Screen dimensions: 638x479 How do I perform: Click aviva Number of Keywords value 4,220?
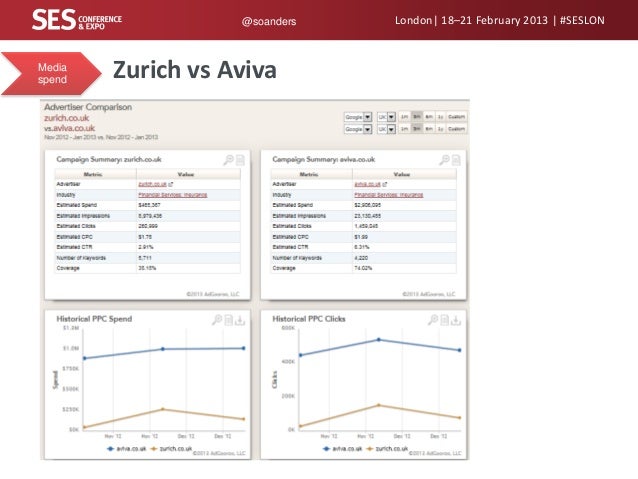(x=361, y=258)
